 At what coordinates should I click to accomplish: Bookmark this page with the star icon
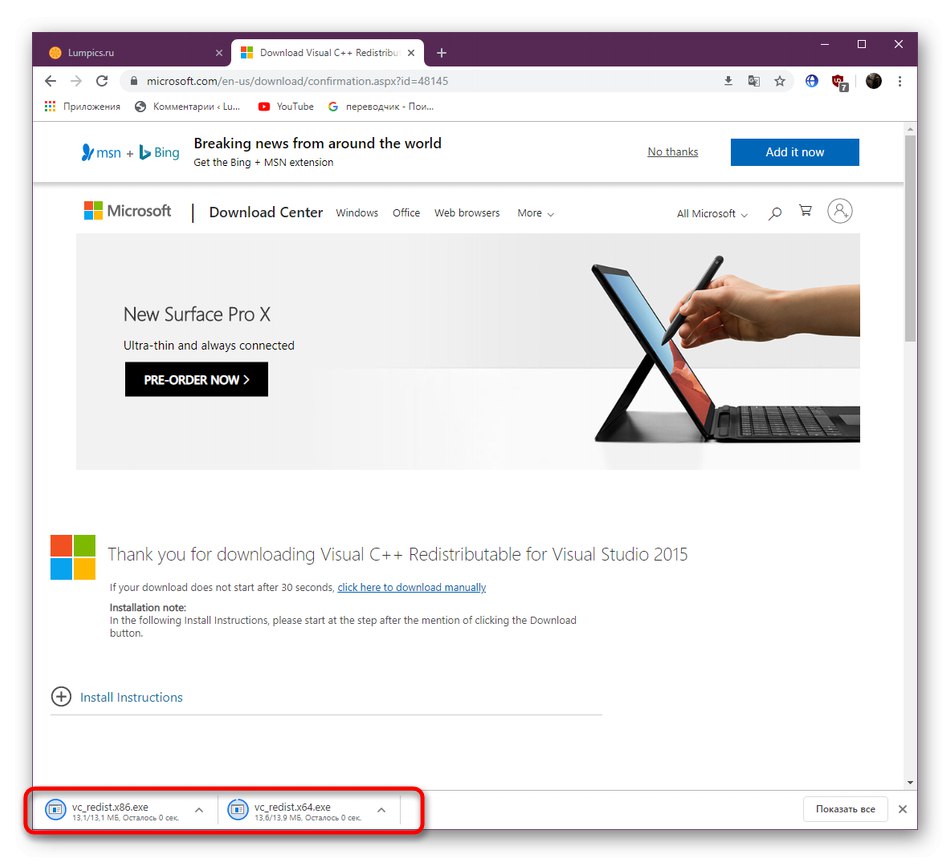pyautogui.click(x=780, y=81)
